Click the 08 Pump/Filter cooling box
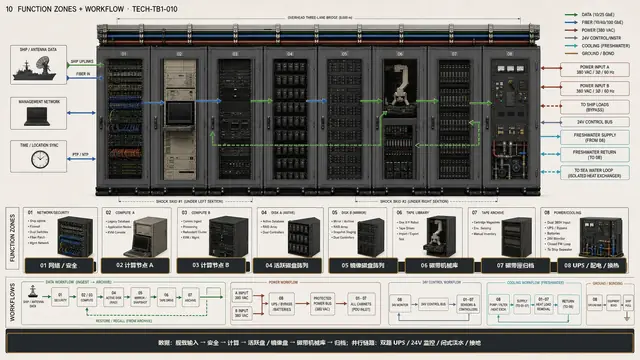Viewport: 640px width, 360px height. [x=499, y=304]
